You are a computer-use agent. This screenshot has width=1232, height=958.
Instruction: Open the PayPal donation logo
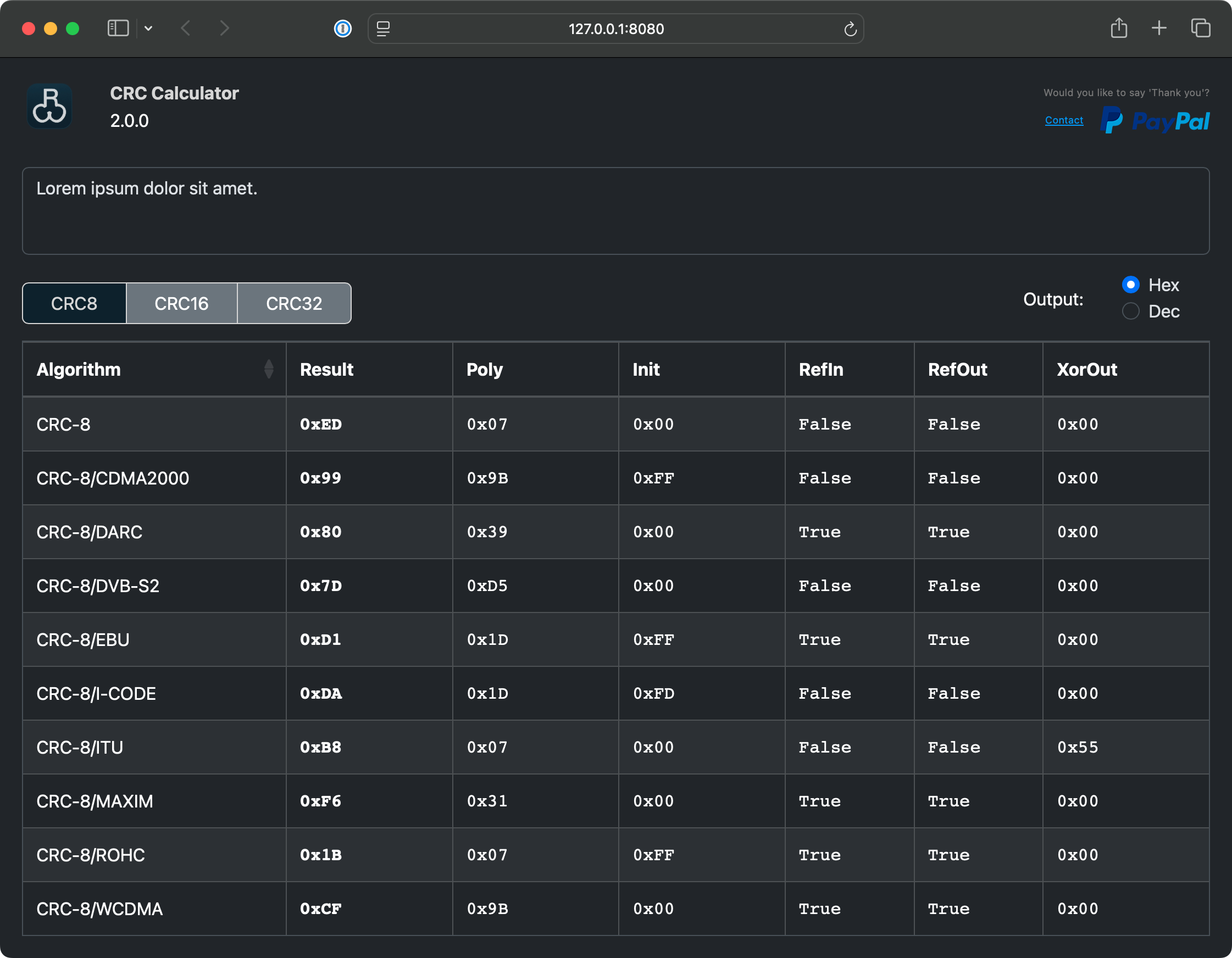point(1154,121)
